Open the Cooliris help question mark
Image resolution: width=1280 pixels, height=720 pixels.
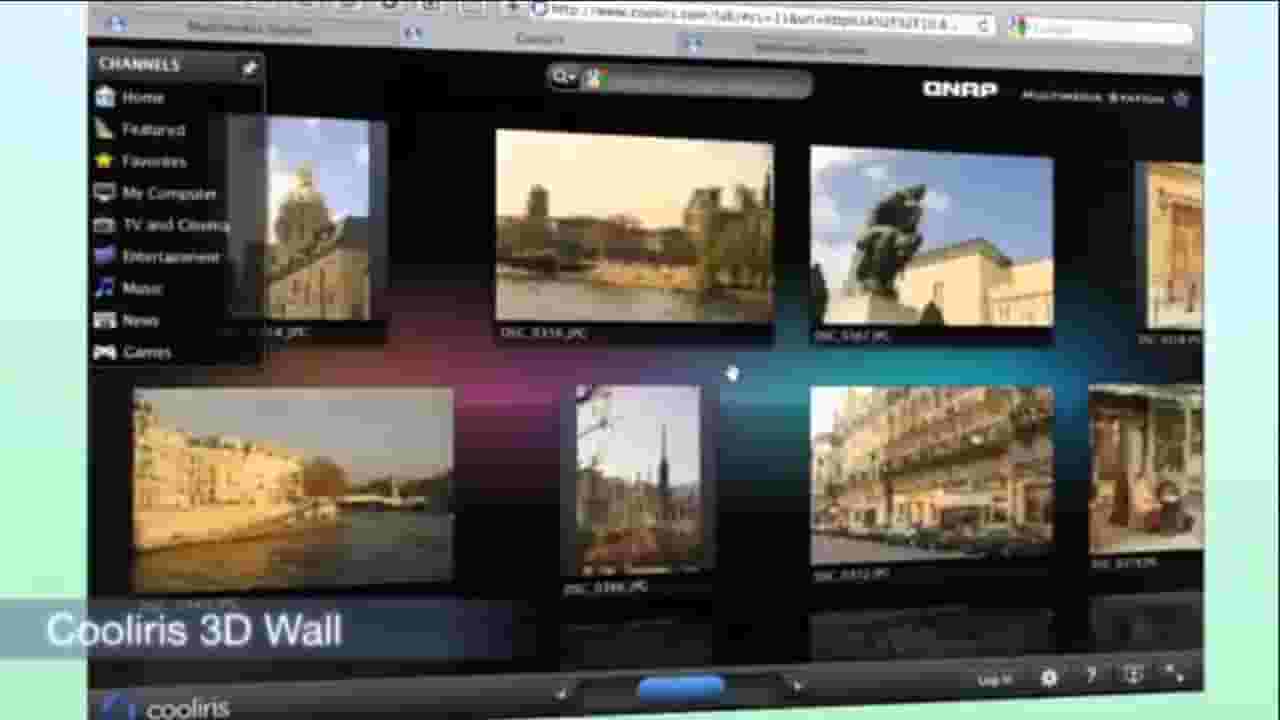pos(1091,677)
